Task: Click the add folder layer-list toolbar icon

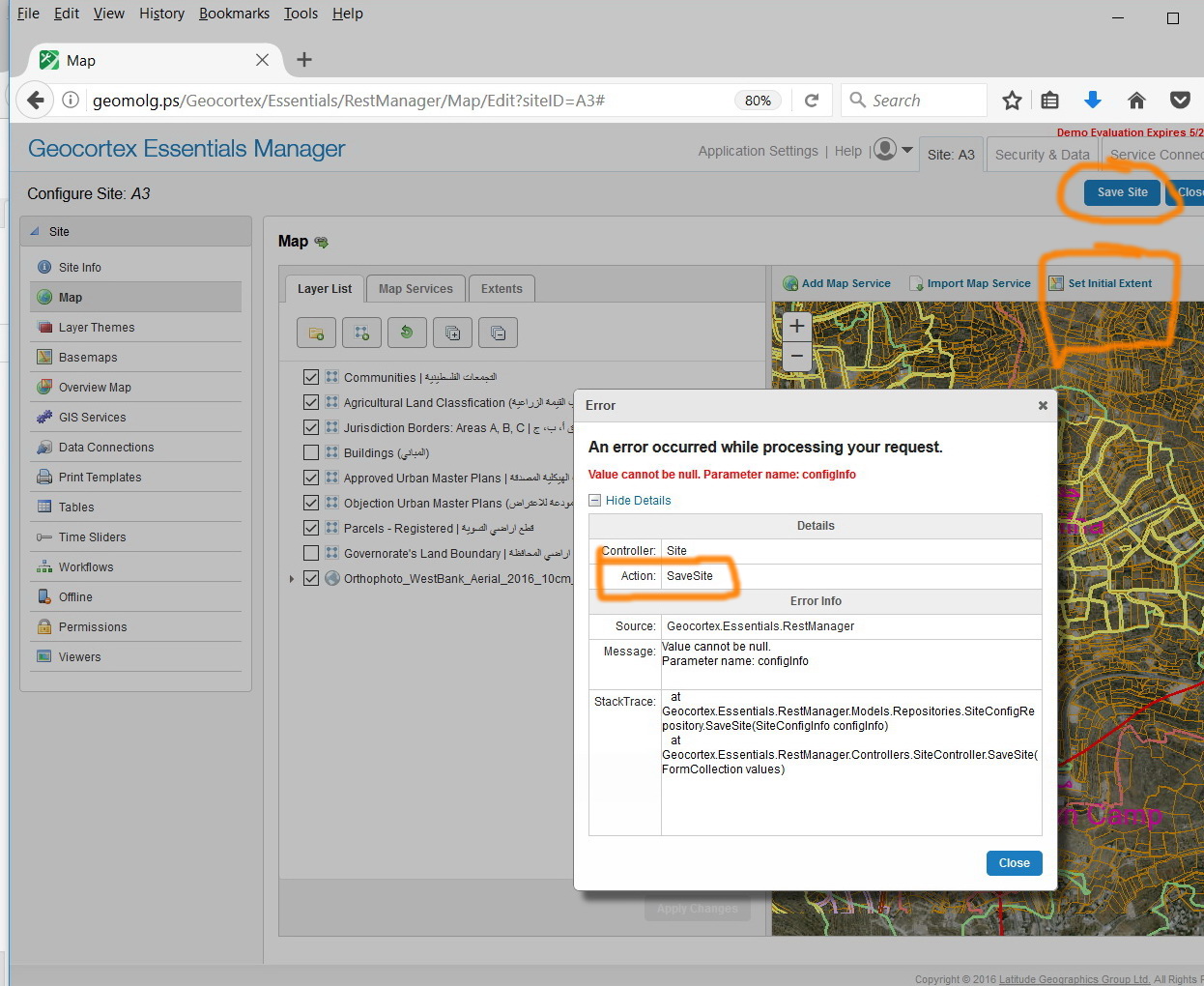Action: (316, 333)
